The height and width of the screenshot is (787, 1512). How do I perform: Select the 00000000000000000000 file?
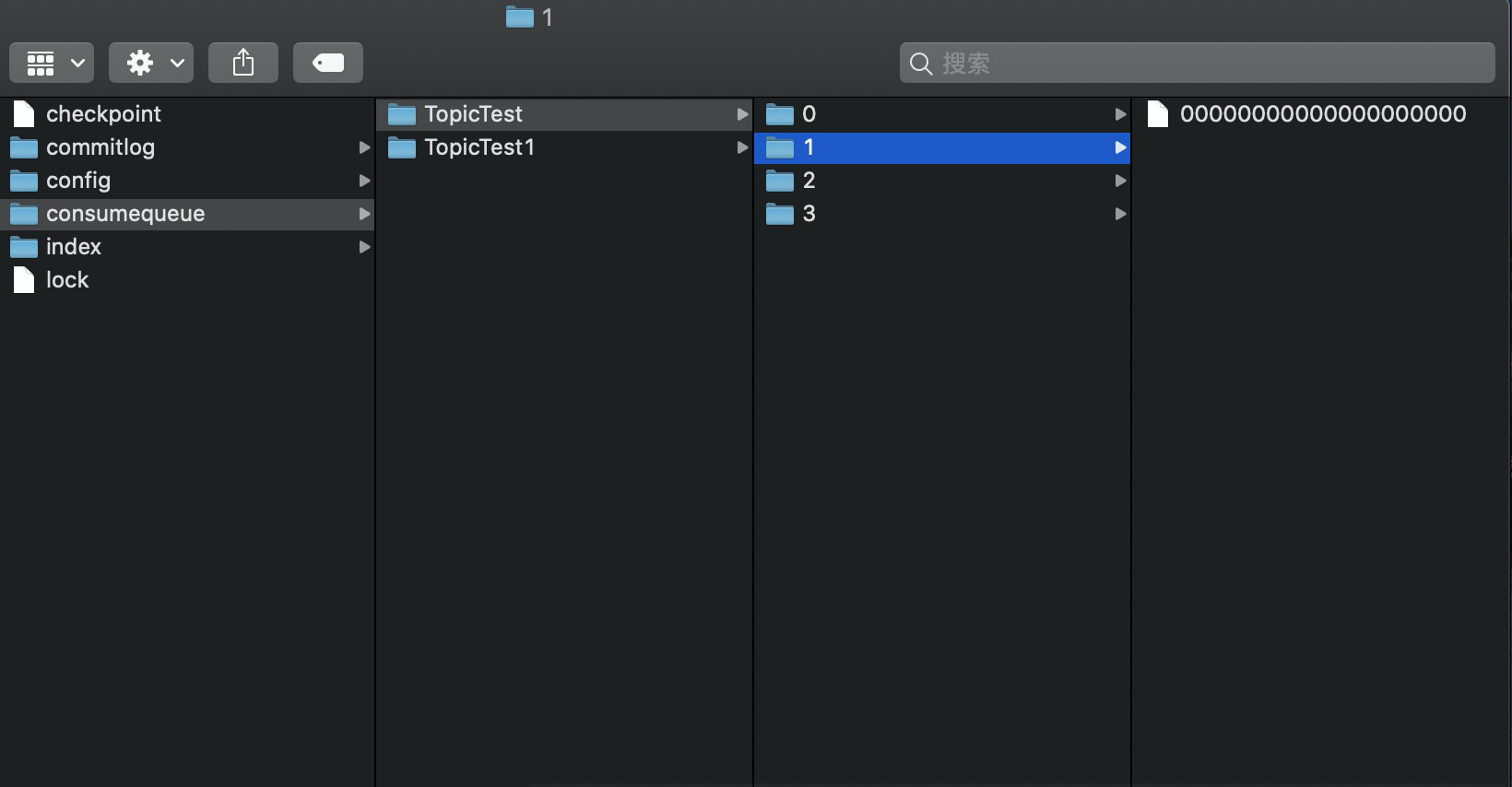pos(1322,114)
